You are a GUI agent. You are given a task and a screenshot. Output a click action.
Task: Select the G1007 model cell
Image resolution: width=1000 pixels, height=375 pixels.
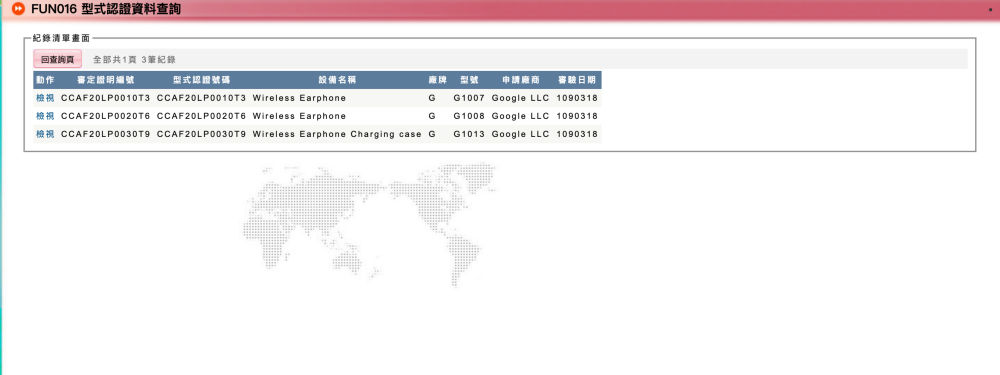pos(469,98)
